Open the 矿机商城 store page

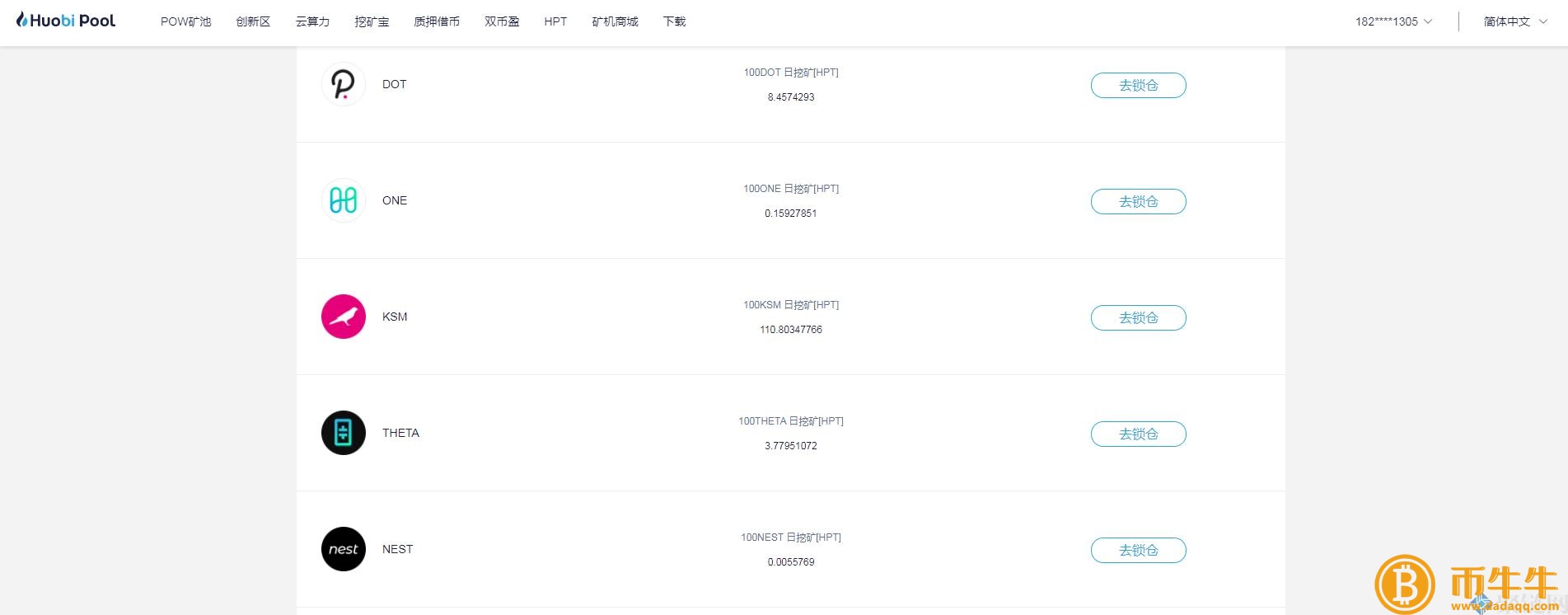pyautogui.click(x=614, y=21)
